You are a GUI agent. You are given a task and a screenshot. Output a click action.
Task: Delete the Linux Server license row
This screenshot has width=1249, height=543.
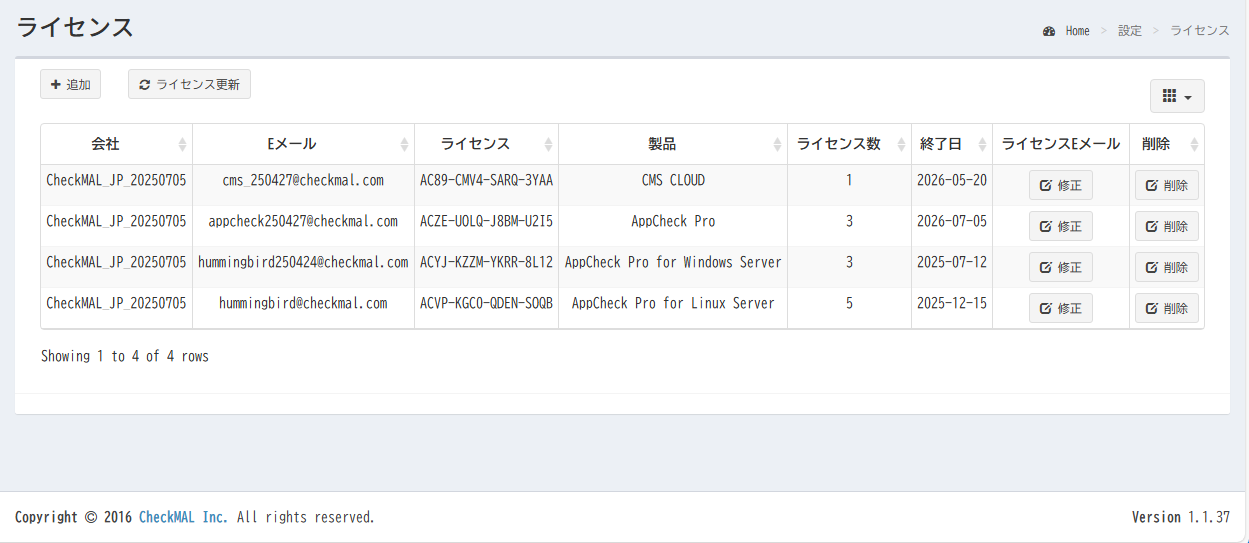click(1166, 308)
